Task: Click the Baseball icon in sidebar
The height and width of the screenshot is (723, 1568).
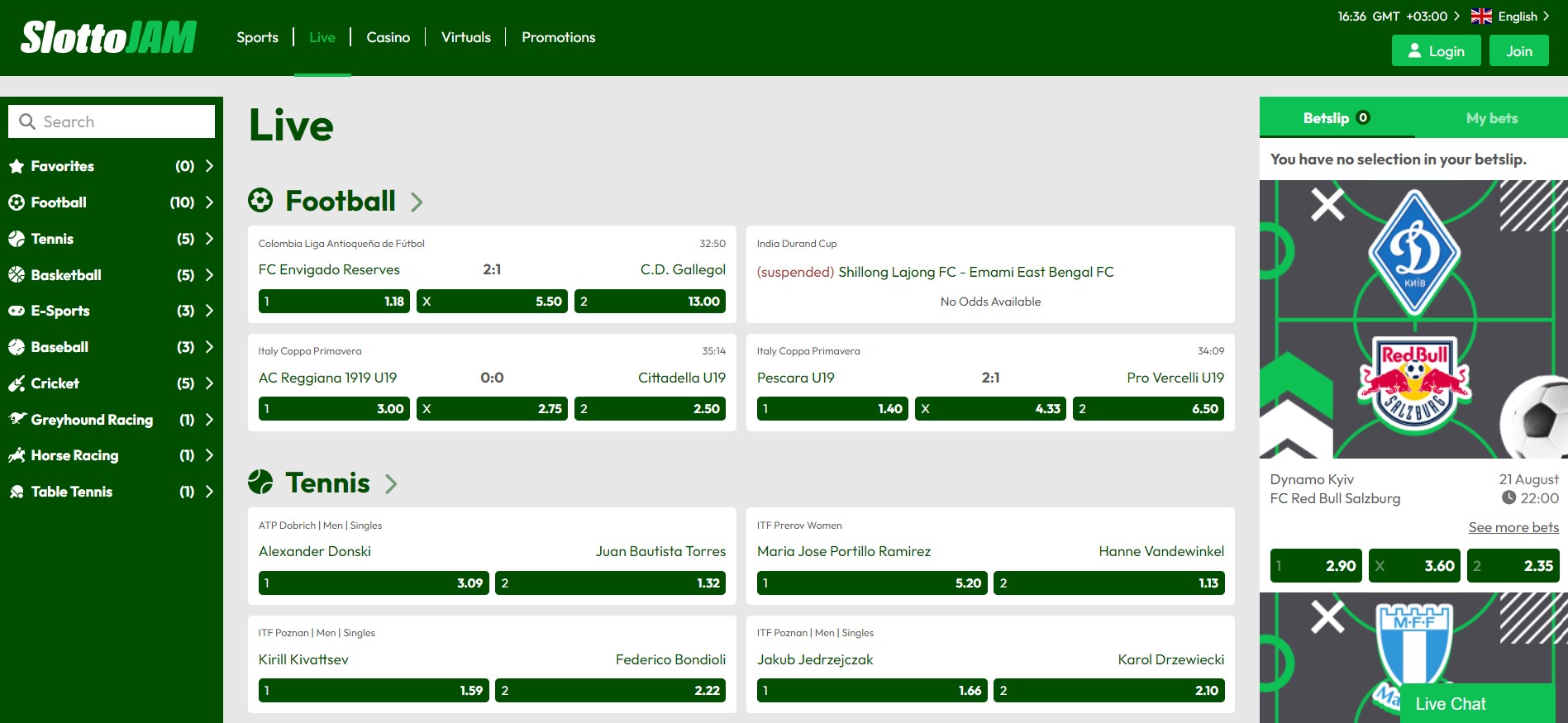Action: tap(17, 347)
